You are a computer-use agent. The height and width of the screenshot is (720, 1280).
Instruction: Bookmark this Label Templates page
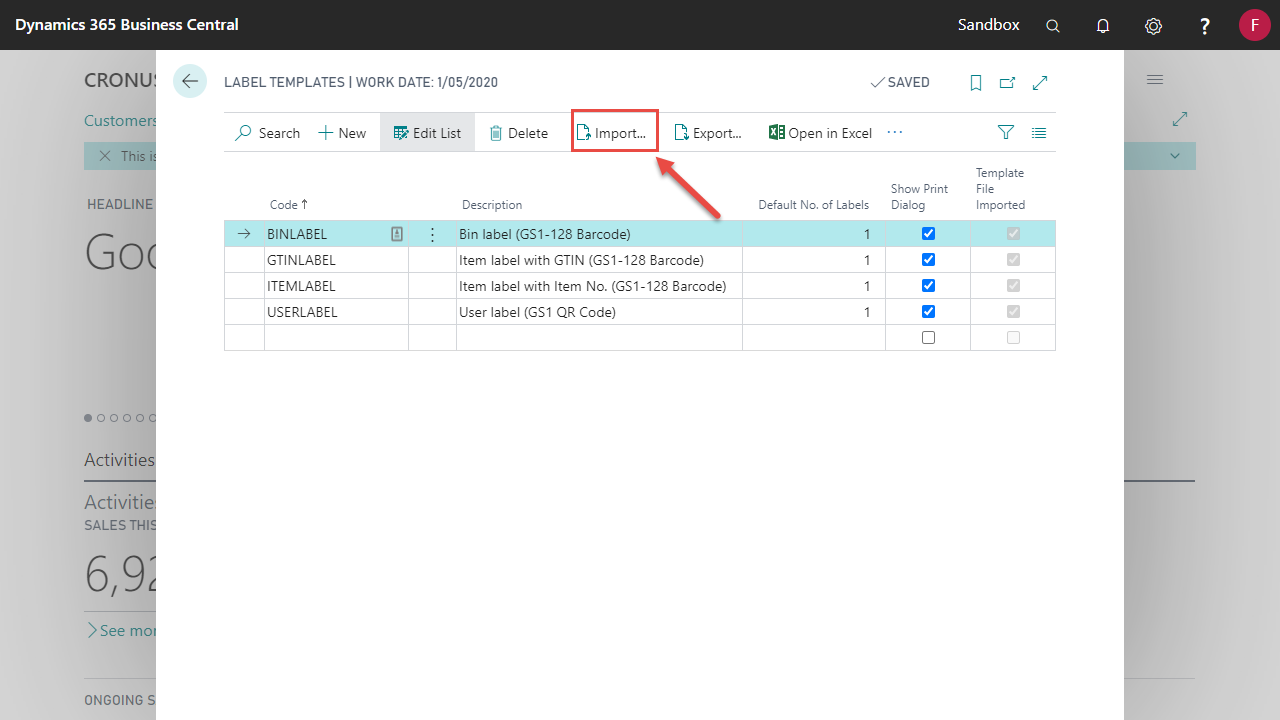[976, 83]
